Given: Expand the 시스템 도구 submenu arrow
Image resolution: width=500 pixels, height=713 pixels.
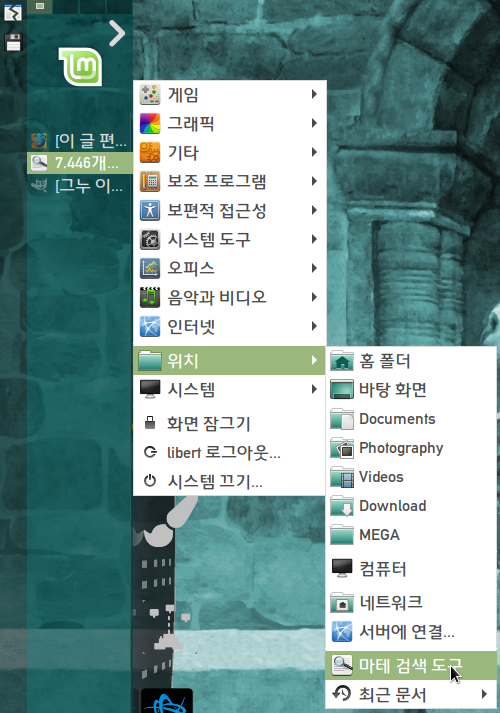Looking at the screenshot, I should click(x=314, y=239).
